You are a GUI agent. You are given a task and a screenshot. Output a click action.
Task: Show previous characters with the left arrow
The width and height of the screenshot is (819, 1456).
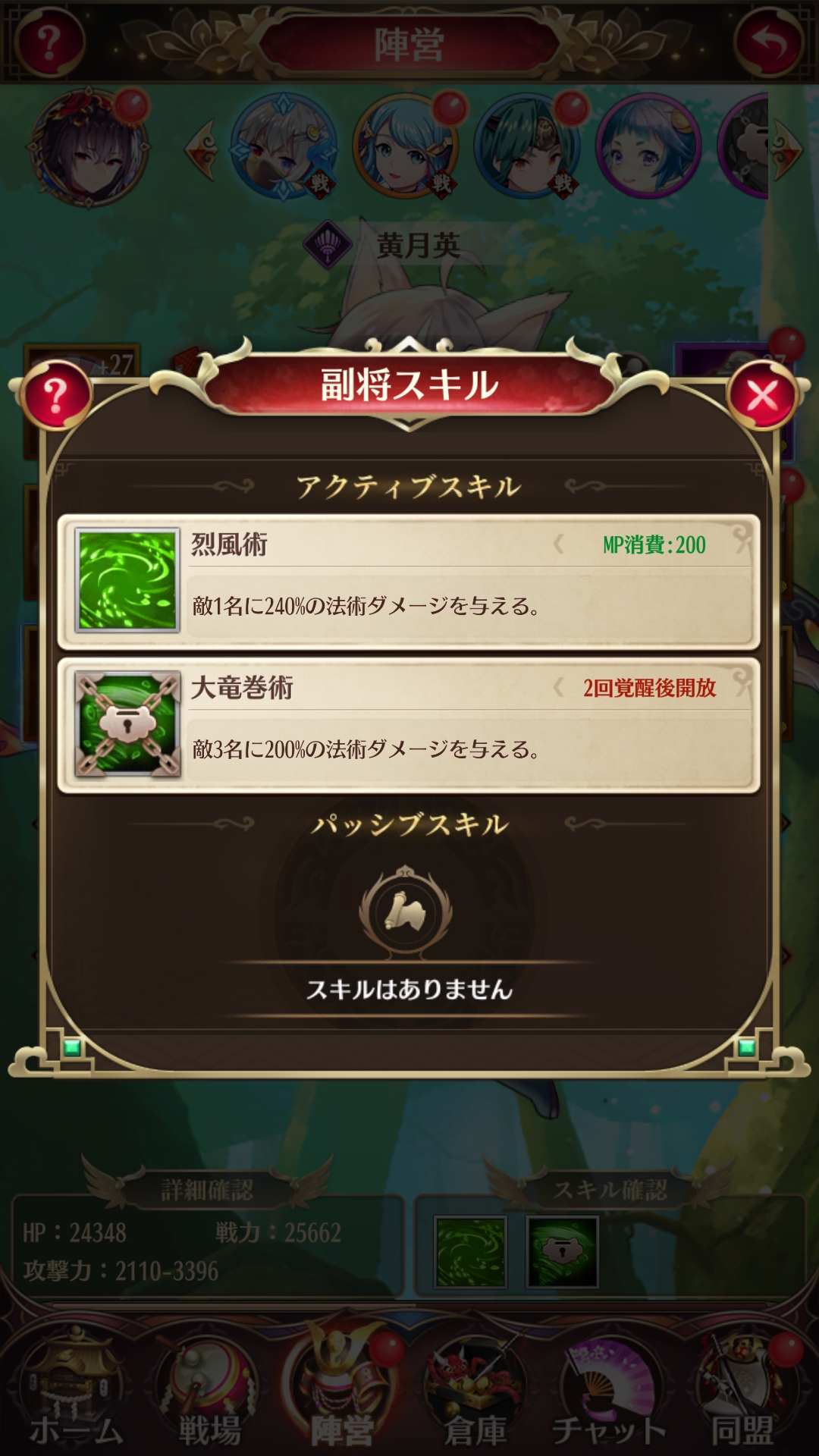coord(202,149)
